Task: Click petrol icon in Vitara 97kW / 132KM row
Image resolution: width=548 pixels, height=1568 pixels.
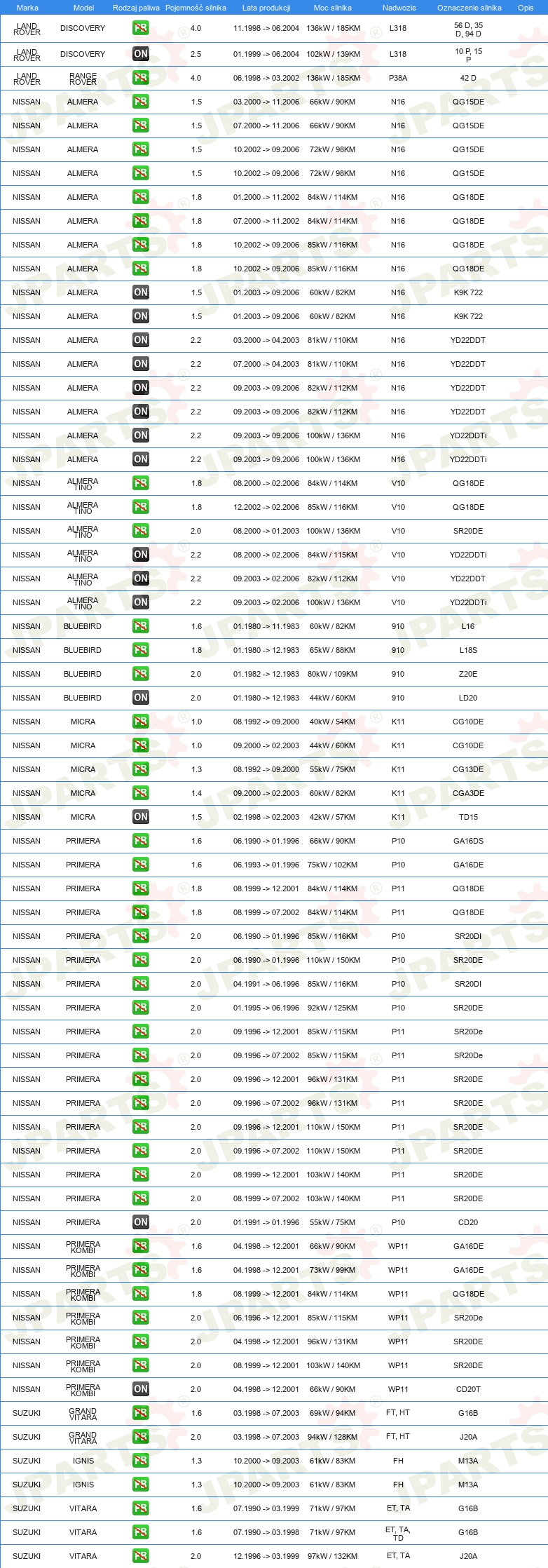Action: tap(140, 1556)
